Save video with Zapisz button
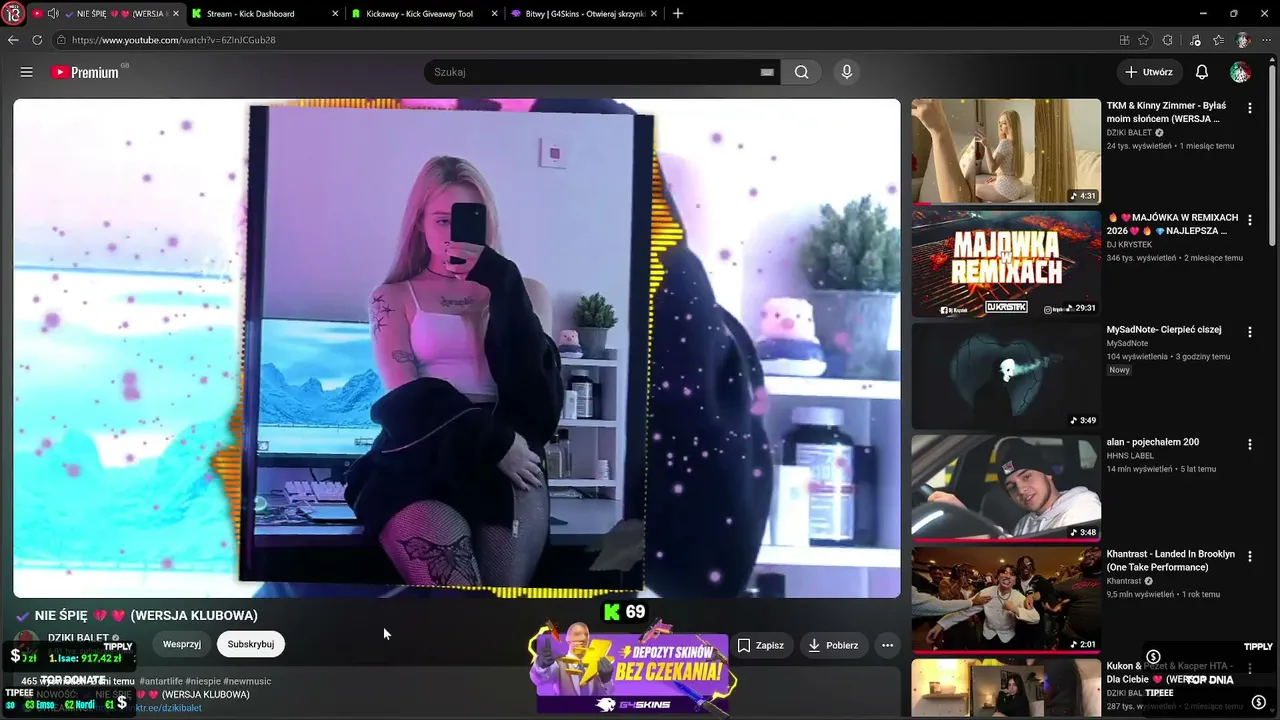The width and height of the screenshot is (1280, 720). tap(761, 645)
